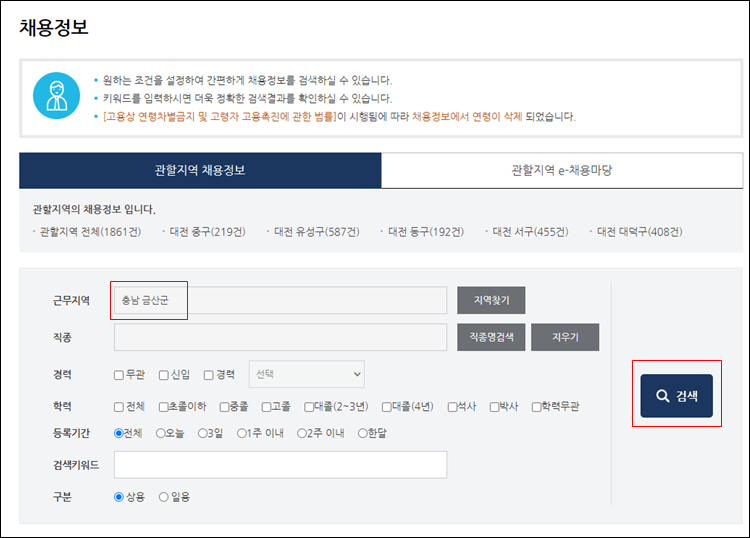Image resolution: width=750 pixels, height=538 pixels.
Task: Open 대전 대덕구(408건) link
Action: pos(640,232)
